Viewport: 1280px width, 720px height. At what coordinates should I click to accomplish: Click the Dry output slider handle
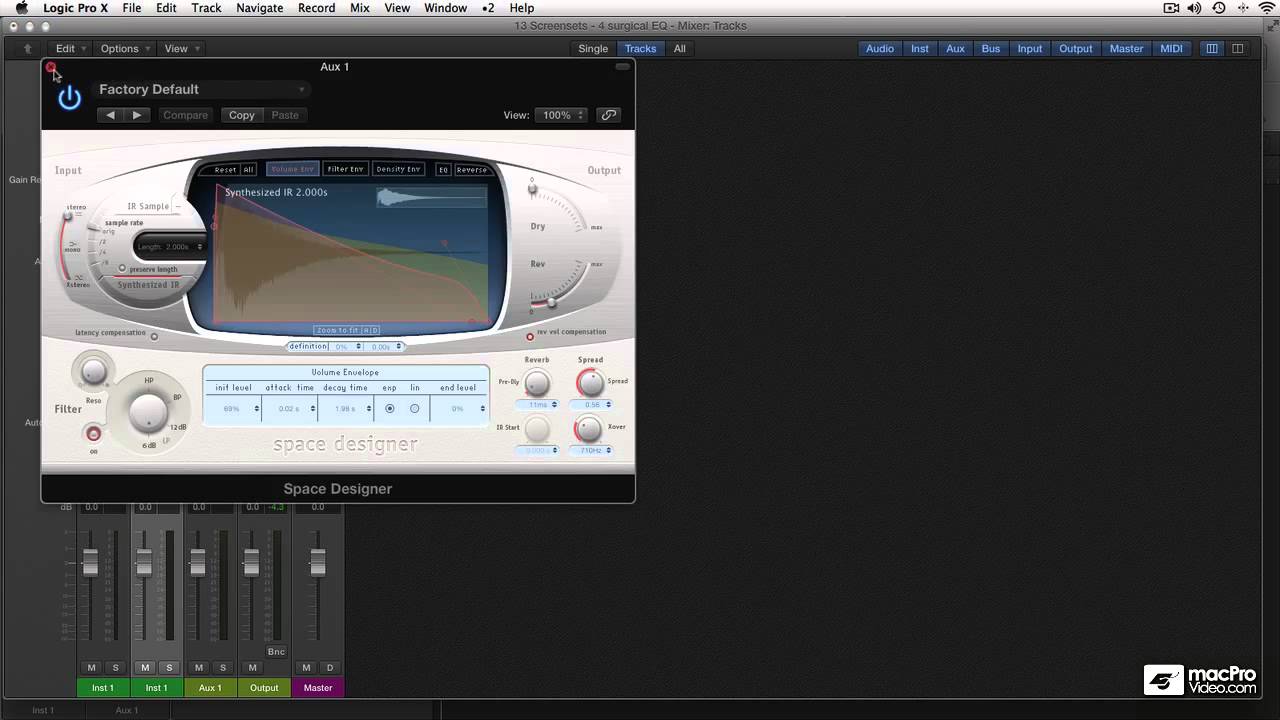[x=533, y=189]
